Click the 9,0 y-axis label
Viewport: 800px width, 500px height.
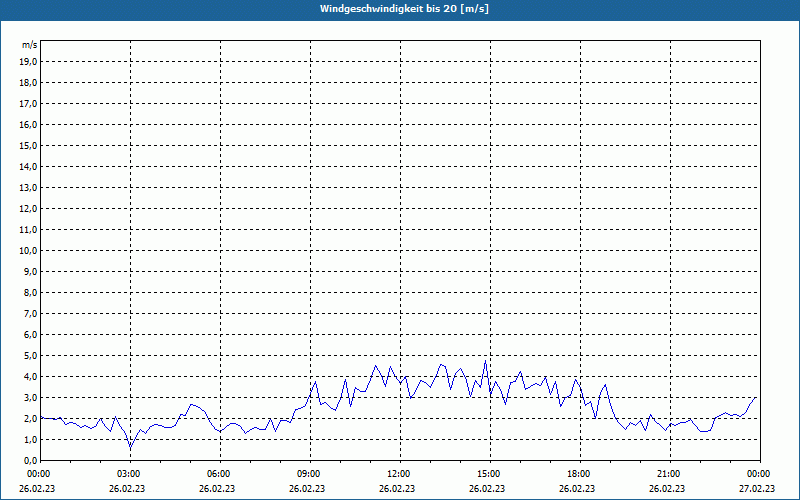[30, 271]
